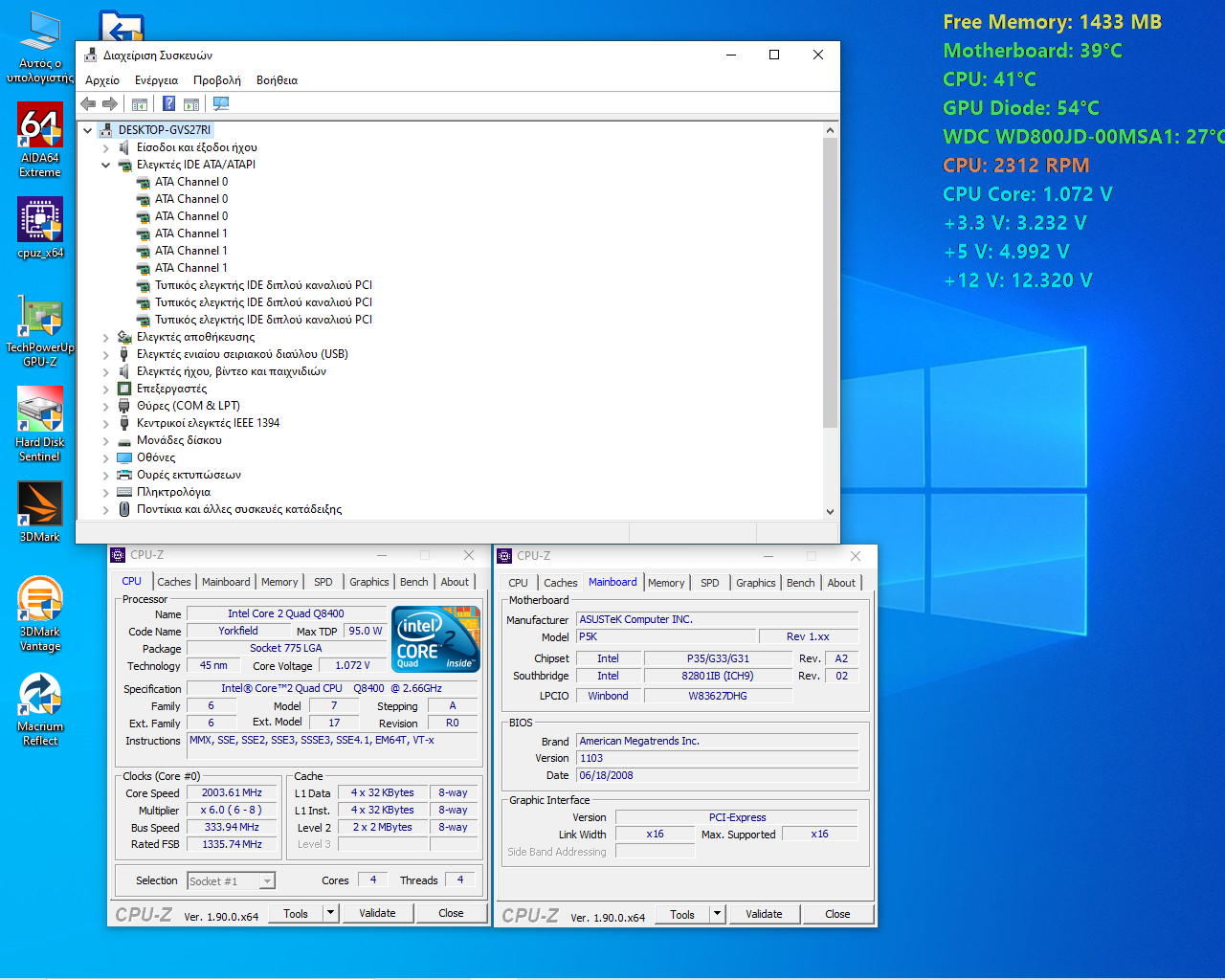This screenshot has width=1225, height=980.
Task: Click the Οθόνες monitor icon
Action: point(124,457)
